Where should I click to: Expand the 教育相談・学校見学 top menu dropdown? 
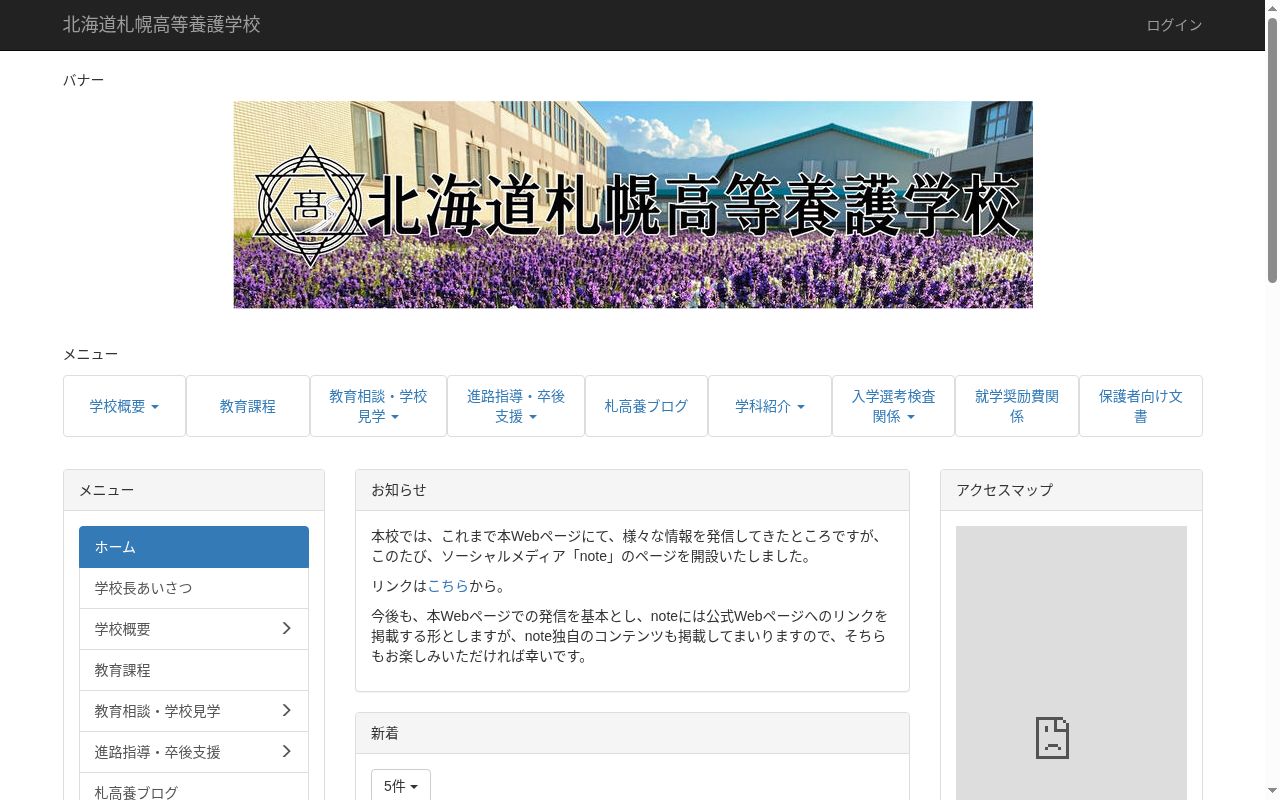coord(378,406)
